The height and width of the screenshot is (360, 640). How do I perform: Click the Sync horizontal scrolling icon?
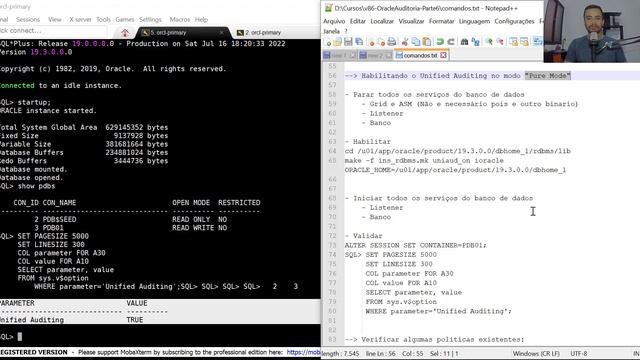[x=524, y=42]
